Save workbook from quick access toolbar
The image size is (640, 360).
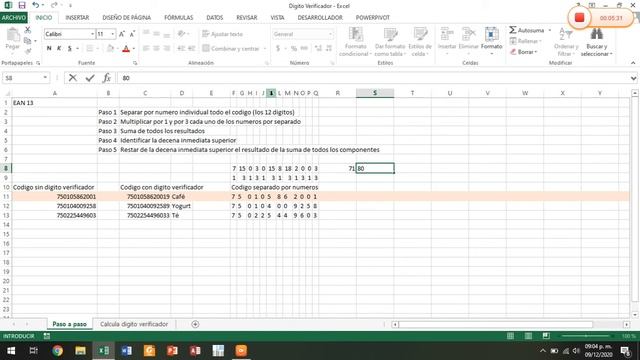[22, 5]
